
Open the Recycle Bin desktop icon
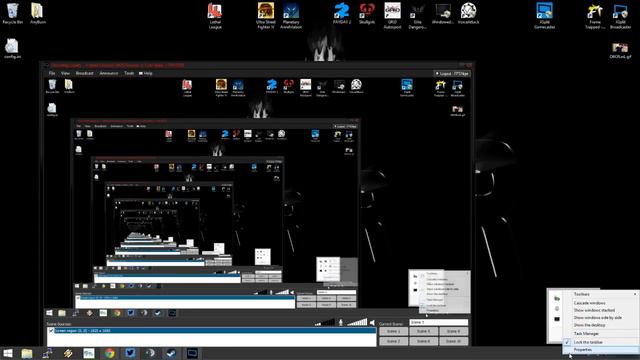13,13
